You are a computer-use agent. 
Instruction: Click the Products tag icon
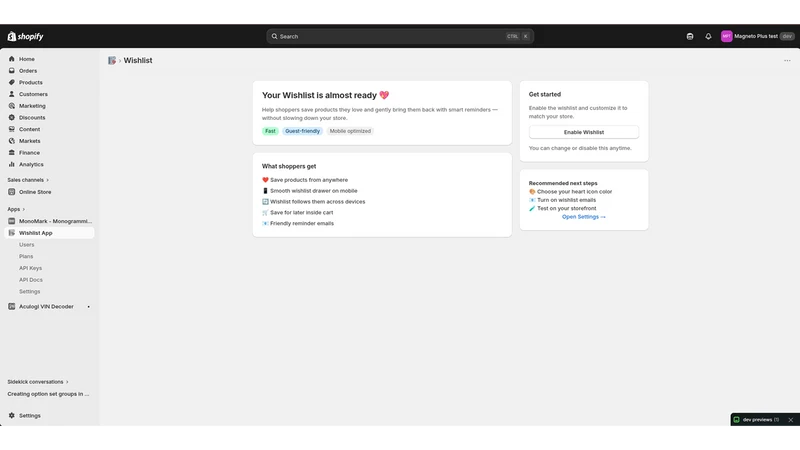[12, 82]
